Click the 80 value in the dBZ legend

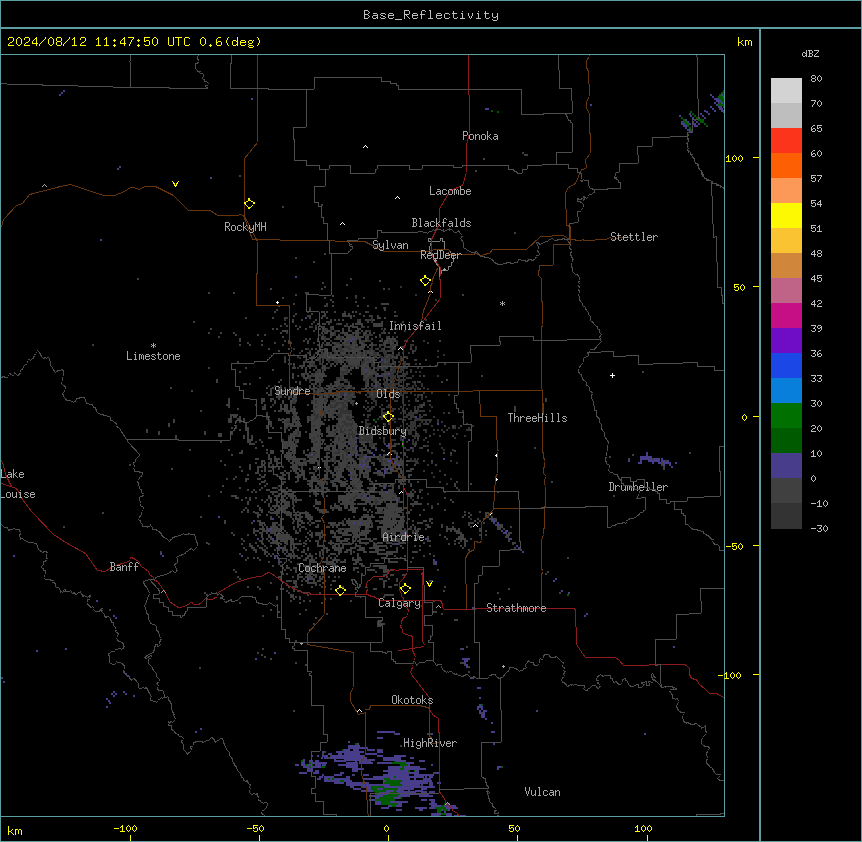click(x=816, y=79)
